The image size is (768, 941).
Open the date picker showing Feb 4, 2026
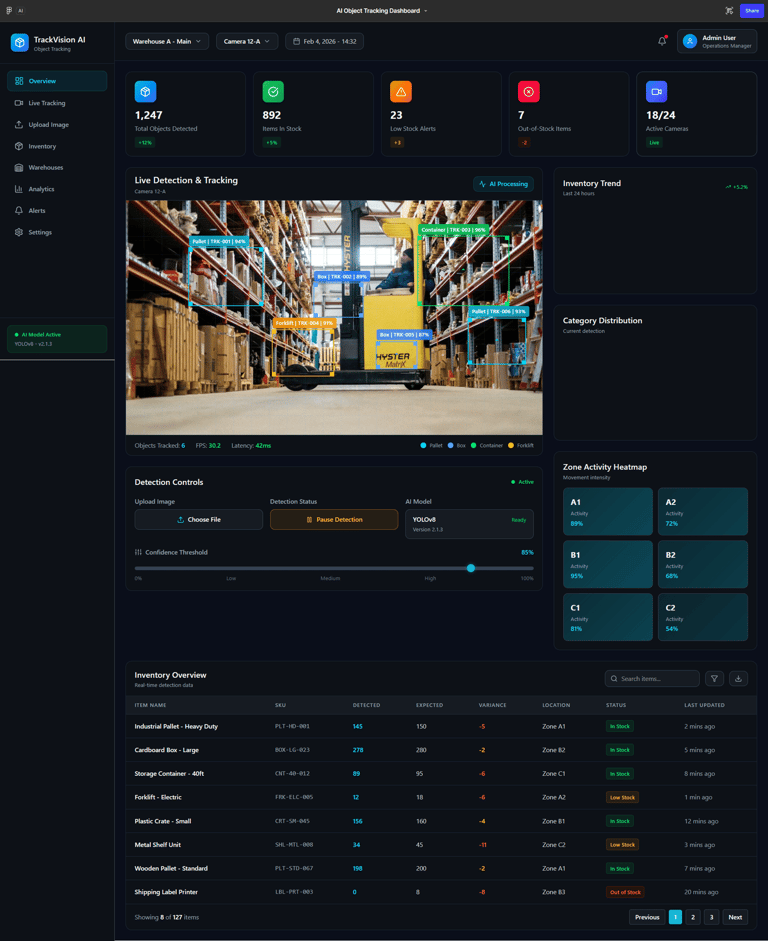point(324,42)
